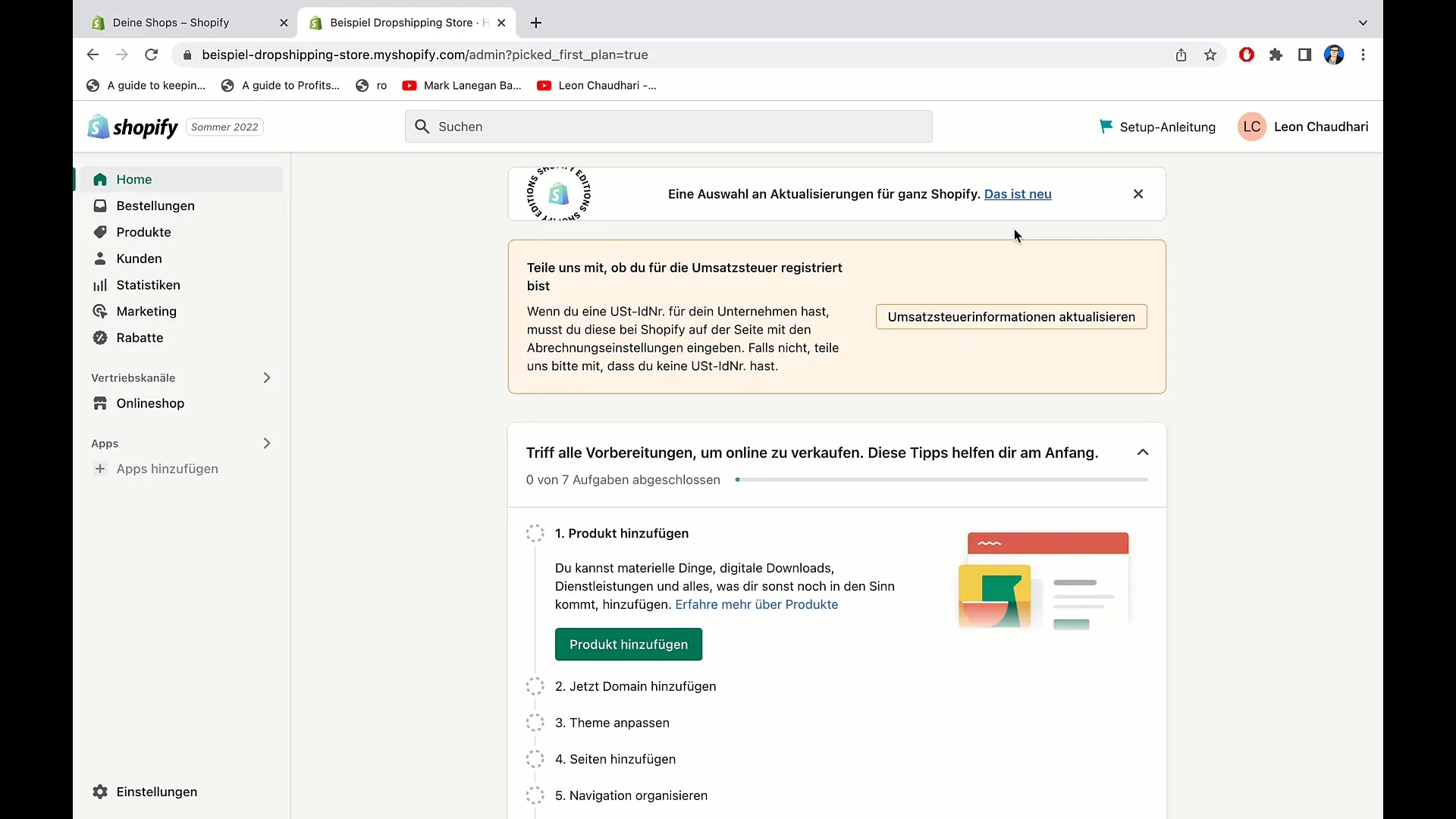This screenshot has height=819, width=1456.
Task: Expand the Vertriebskanäle chevron
Action: pos(267,378)
